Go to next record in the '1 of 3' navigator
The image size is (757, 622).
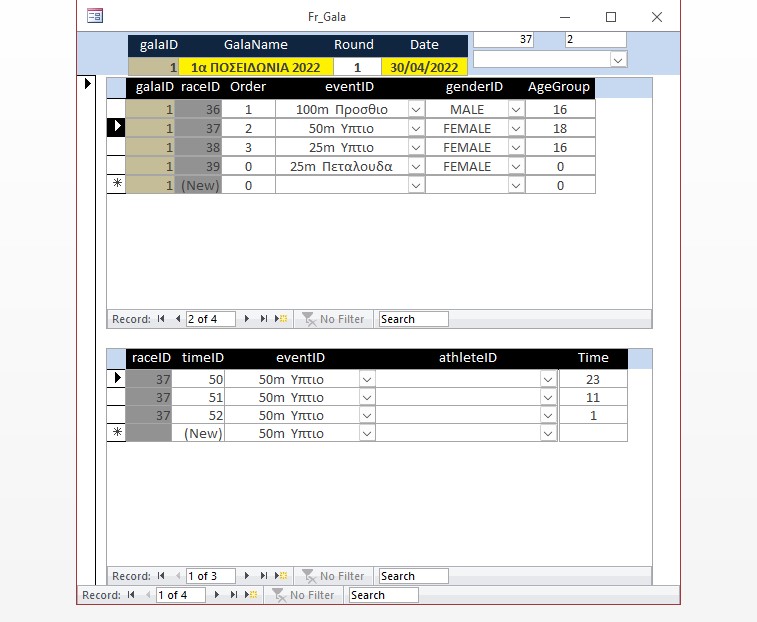tap(247, 576)
